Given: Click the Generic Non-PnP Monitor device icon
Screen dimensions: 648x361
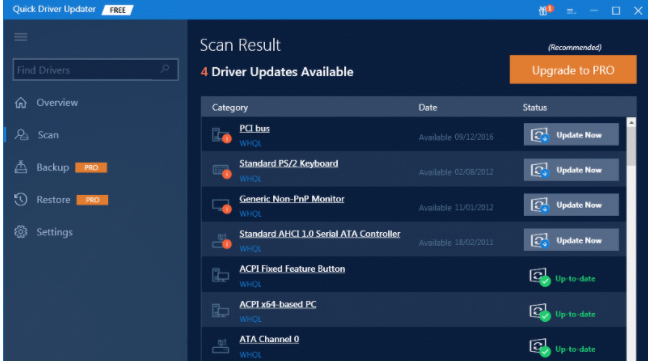Looking at the screenshot, I should 221,206.
